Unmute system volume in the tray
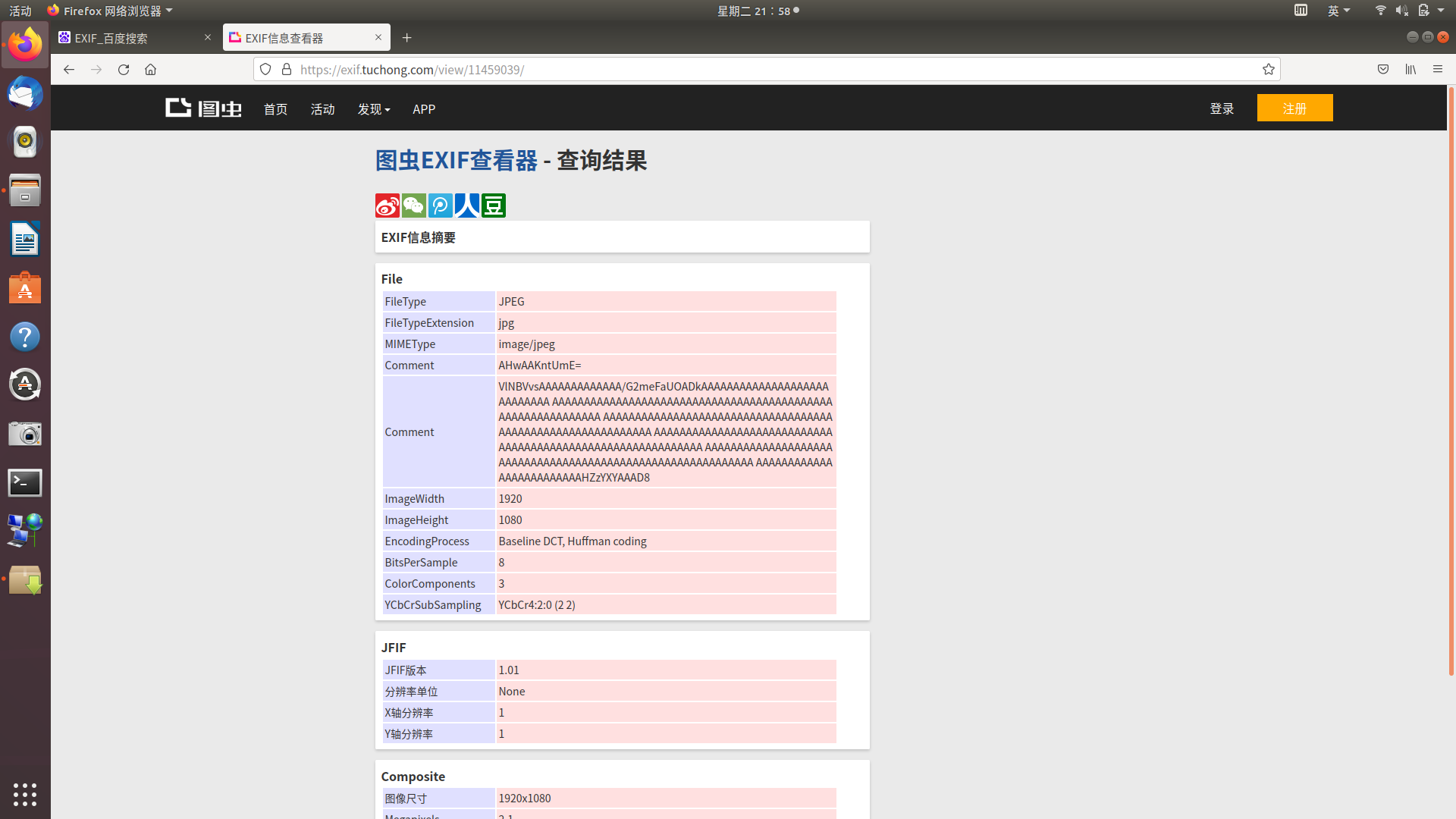The width and height of the screenshot is (1456, 819). (x=1401, y=10)
